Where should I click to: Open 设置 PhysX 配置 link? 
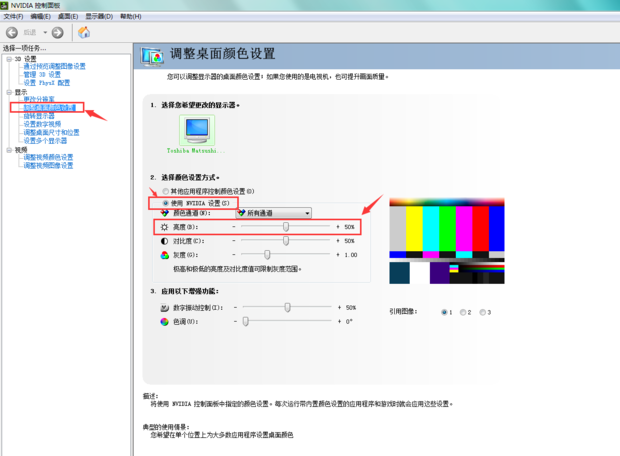coord(47,83)
